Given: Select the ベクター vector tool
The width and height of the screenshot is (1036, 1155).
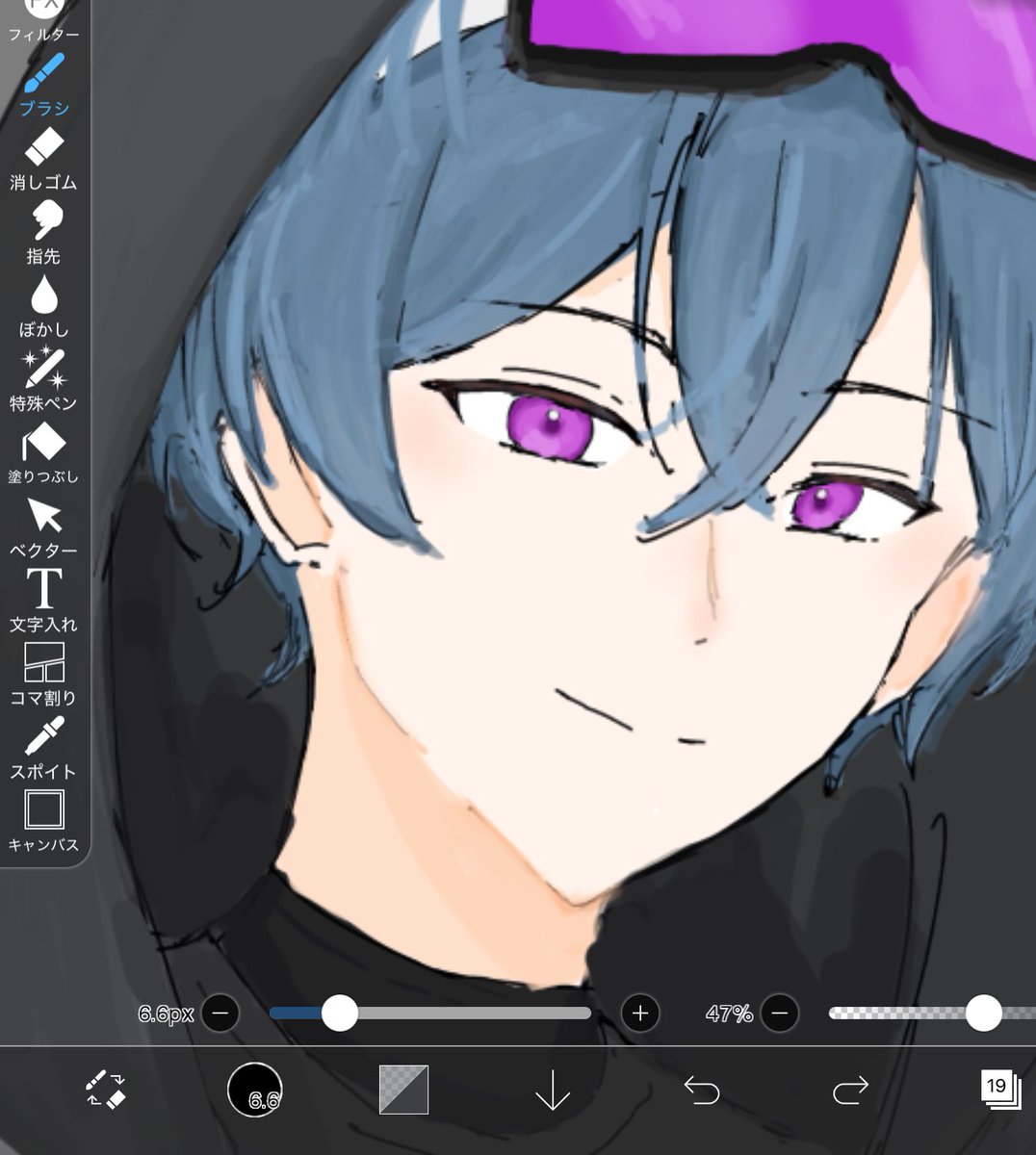Looking at the screenshot, I should (43, 527).
